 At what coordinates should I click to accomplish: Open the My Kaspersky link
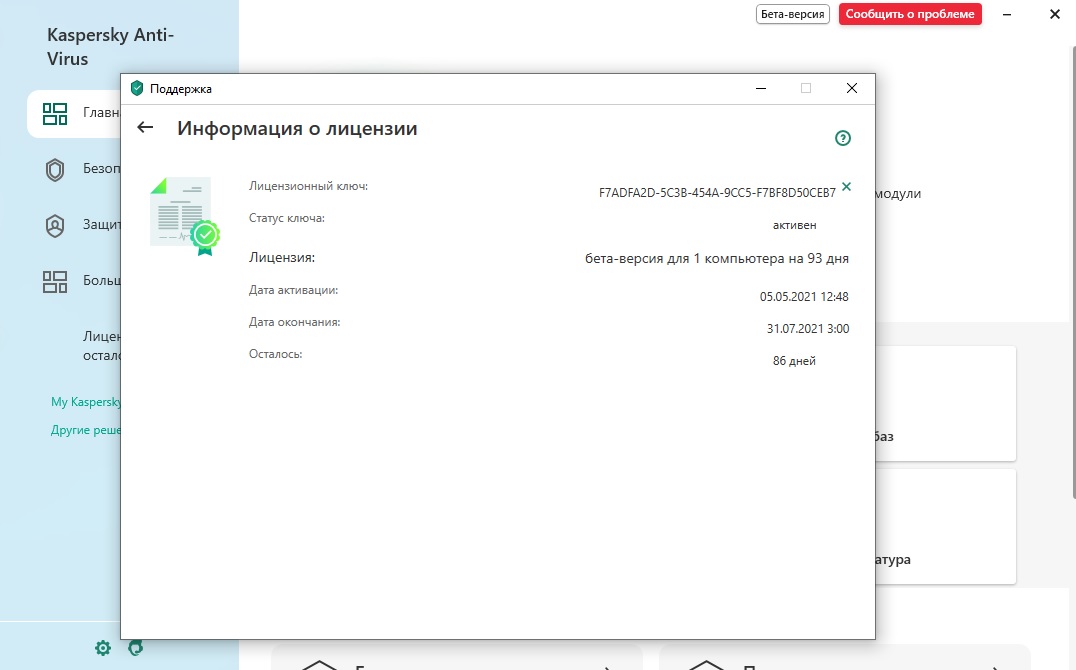[x=85, y=402]
